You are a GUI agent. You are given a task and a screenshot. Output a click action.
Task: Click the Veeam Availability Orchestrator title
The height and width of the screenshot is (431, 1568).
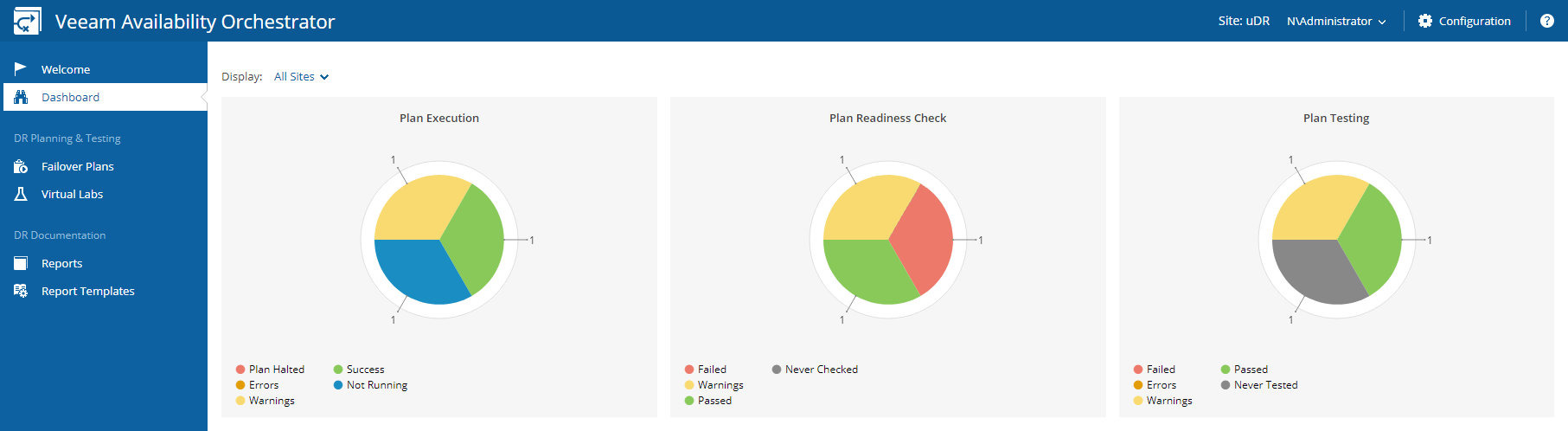click(x=195, y=21)
